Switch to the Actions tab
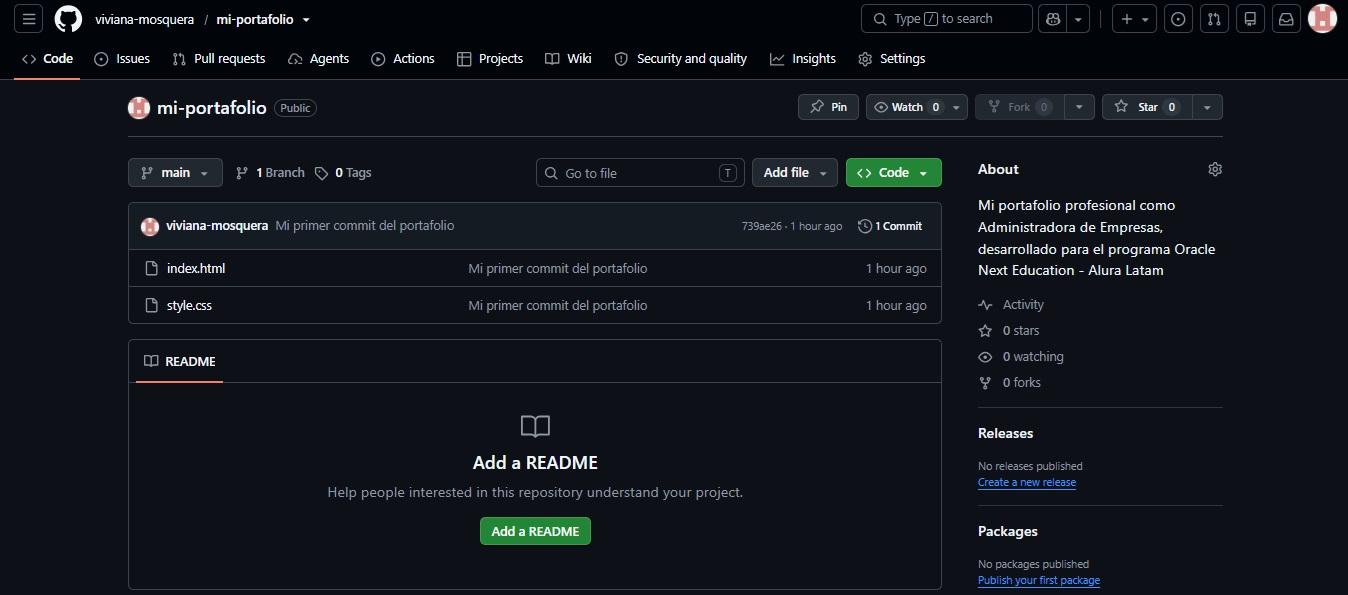 (x=403, y=59)
